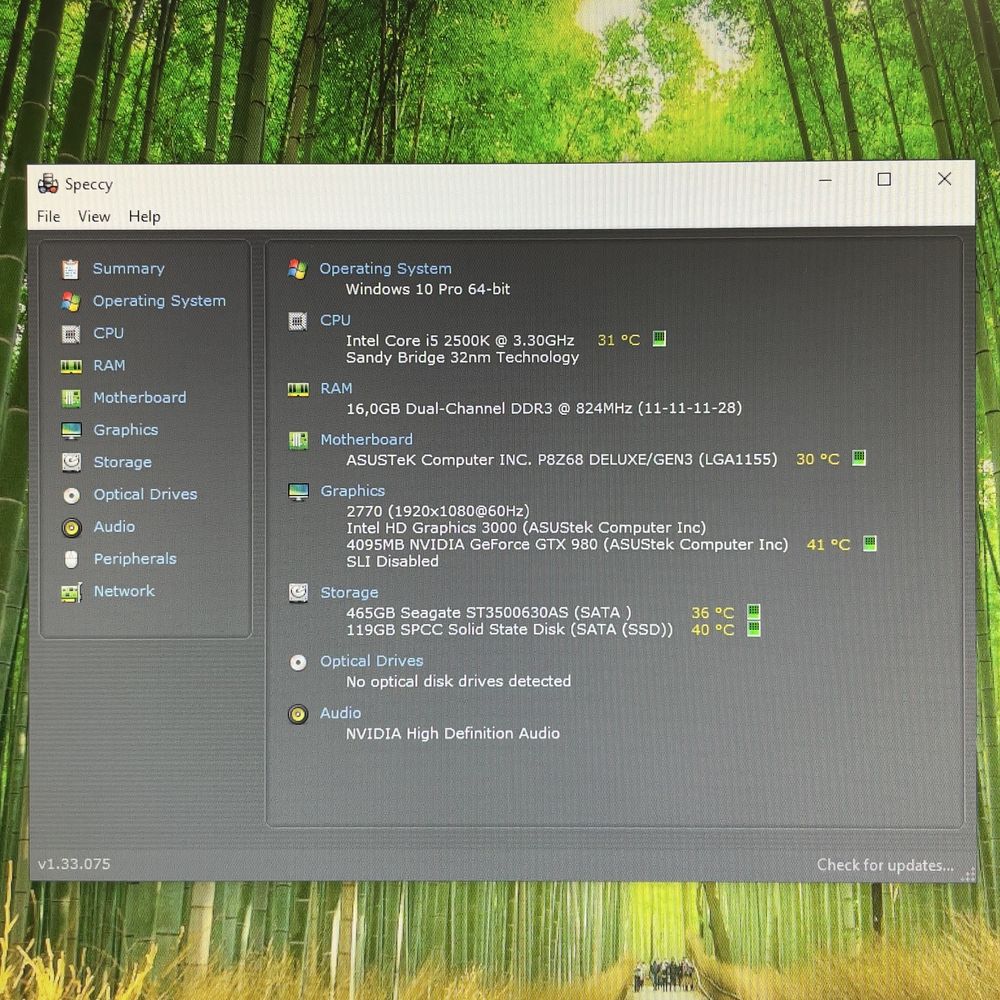Viewport: 1000px width, 1000px height.
Task: Select Storage in the sidebar
Action: 122,462
